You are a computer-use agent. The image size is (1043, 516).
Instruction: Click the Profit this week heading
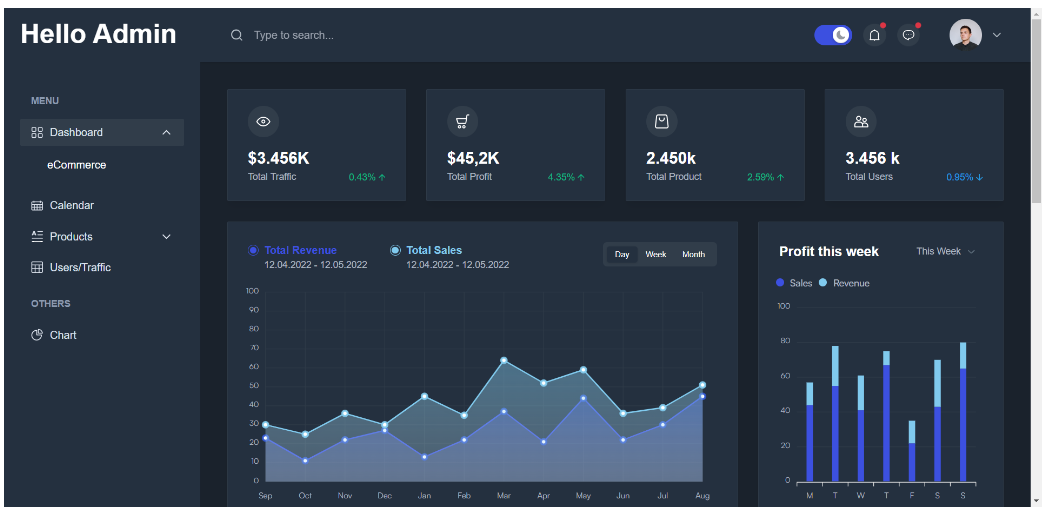pos(829,251)
